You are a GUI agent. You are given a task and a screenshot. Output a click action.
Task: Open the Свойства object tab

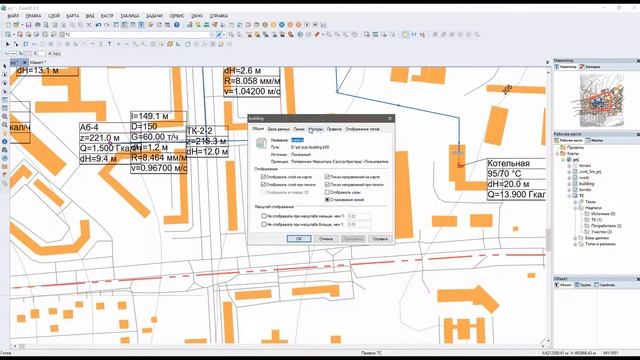point(604,284)
